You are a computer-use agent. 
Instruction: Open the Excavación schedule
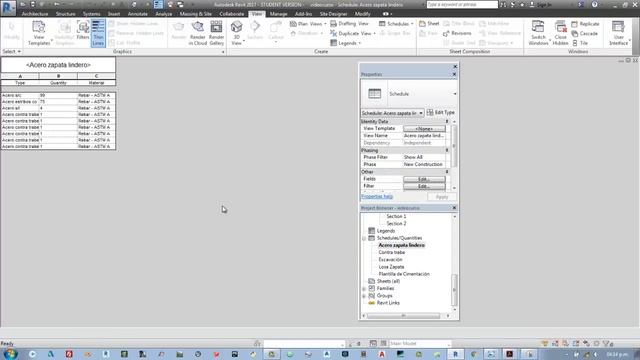point(390,260)
